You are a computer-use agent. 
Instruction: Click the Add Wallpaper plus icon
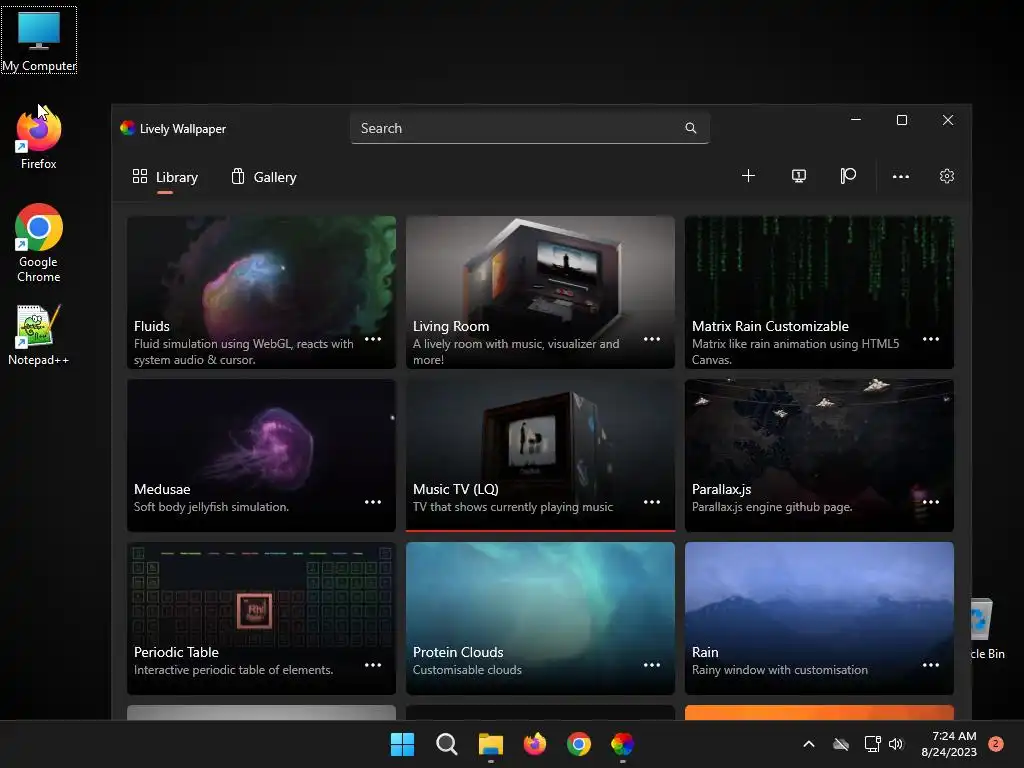[748, 176]
